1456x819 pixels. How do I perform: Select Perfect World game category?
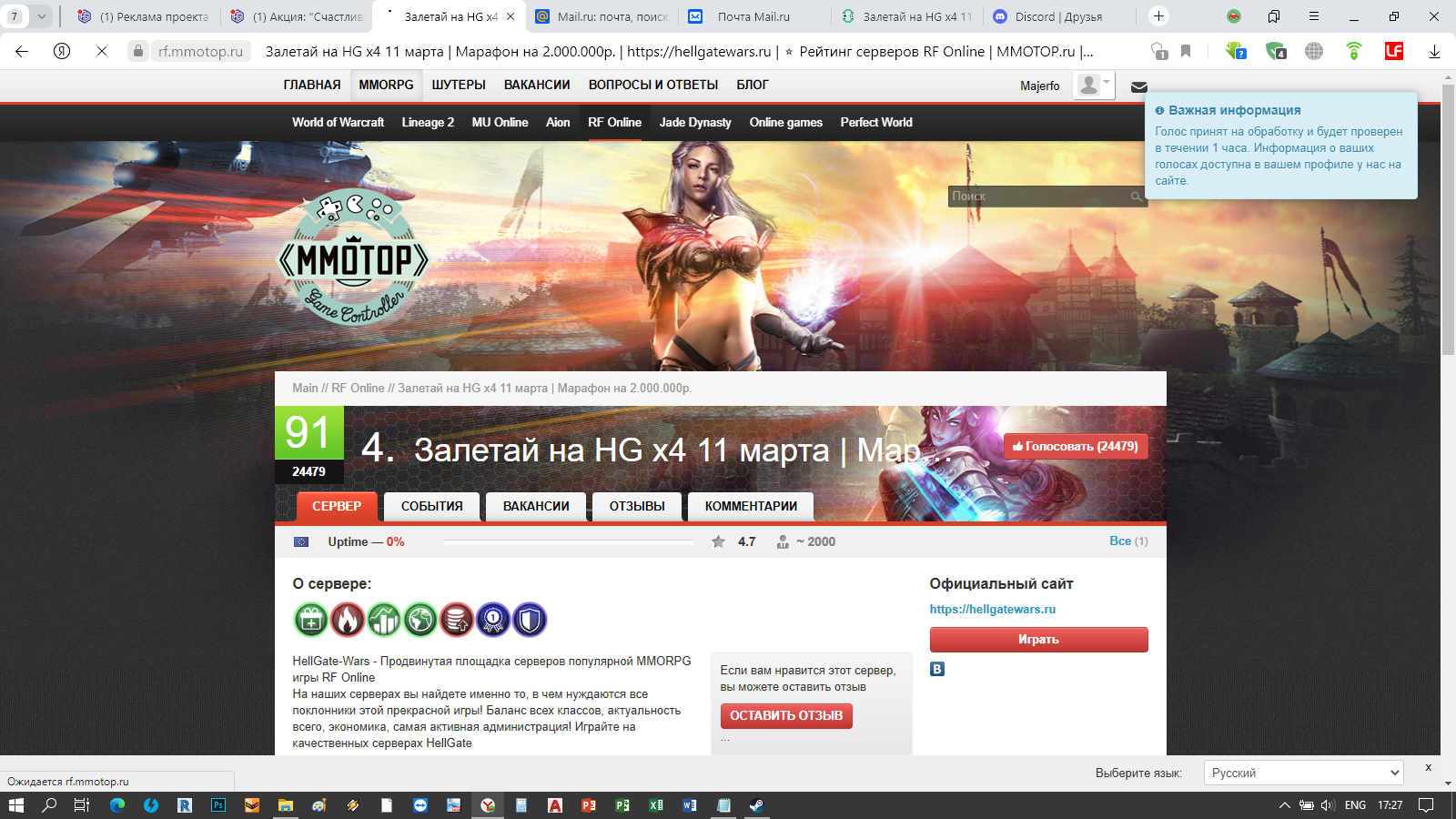coord(876,122)
